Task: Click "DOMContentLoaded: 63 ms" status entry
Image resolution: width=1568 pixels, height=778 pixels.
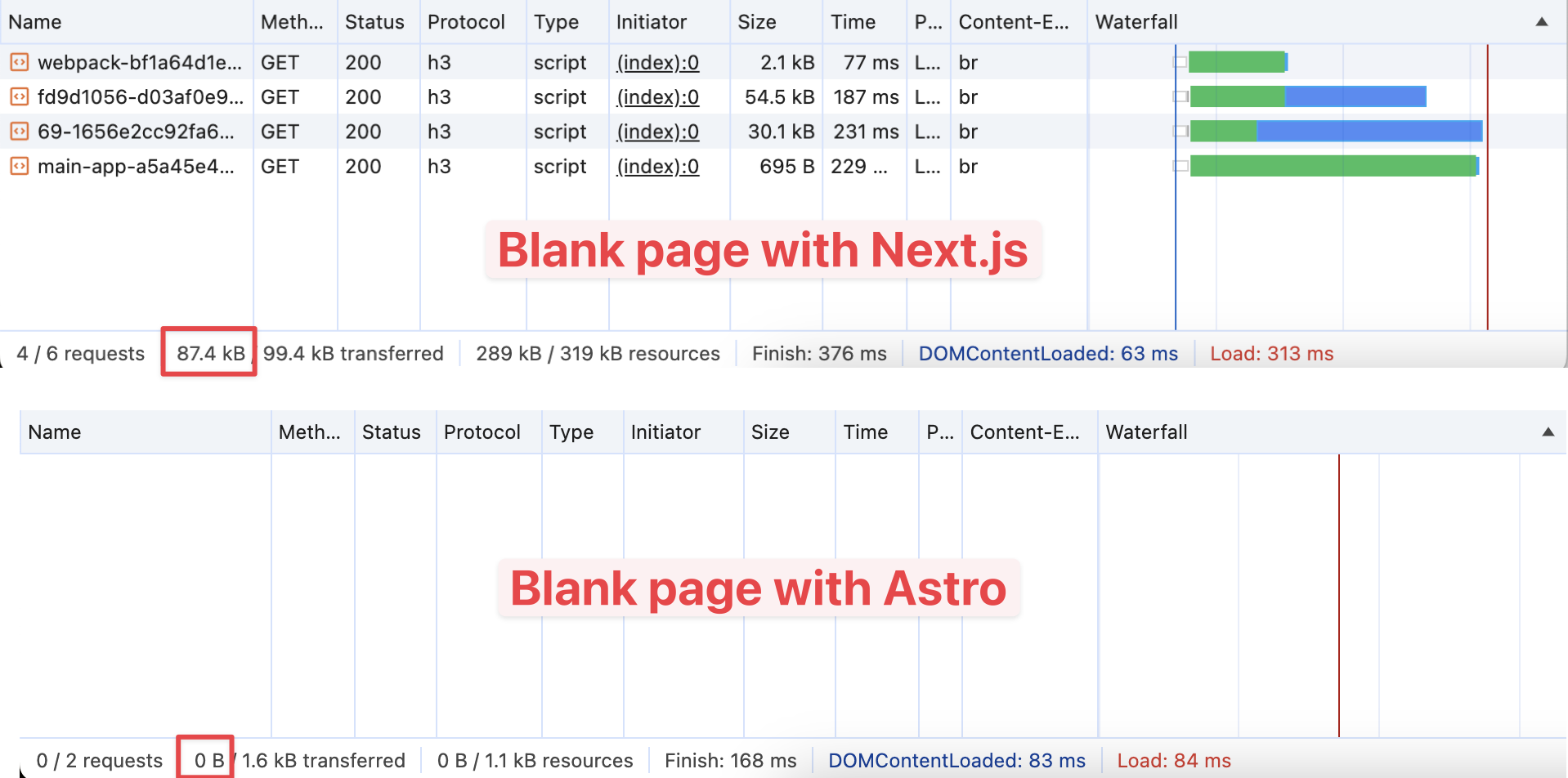Action: click(x=1048, y=354)
